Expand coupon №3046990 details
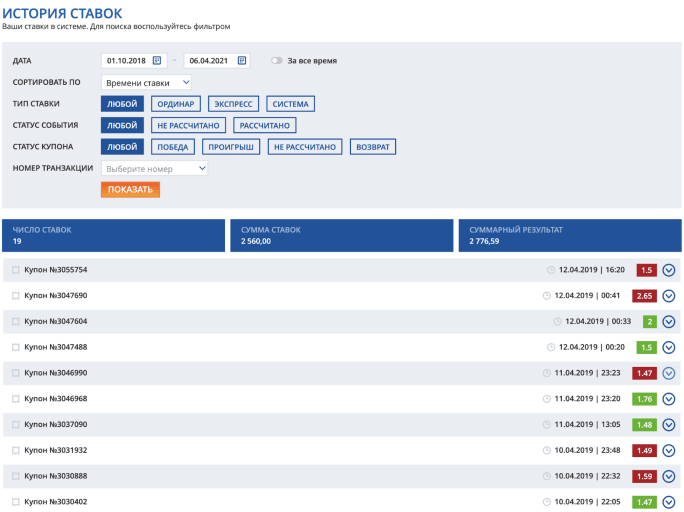The width and height of the screenshot is (684, 512). 669,373
